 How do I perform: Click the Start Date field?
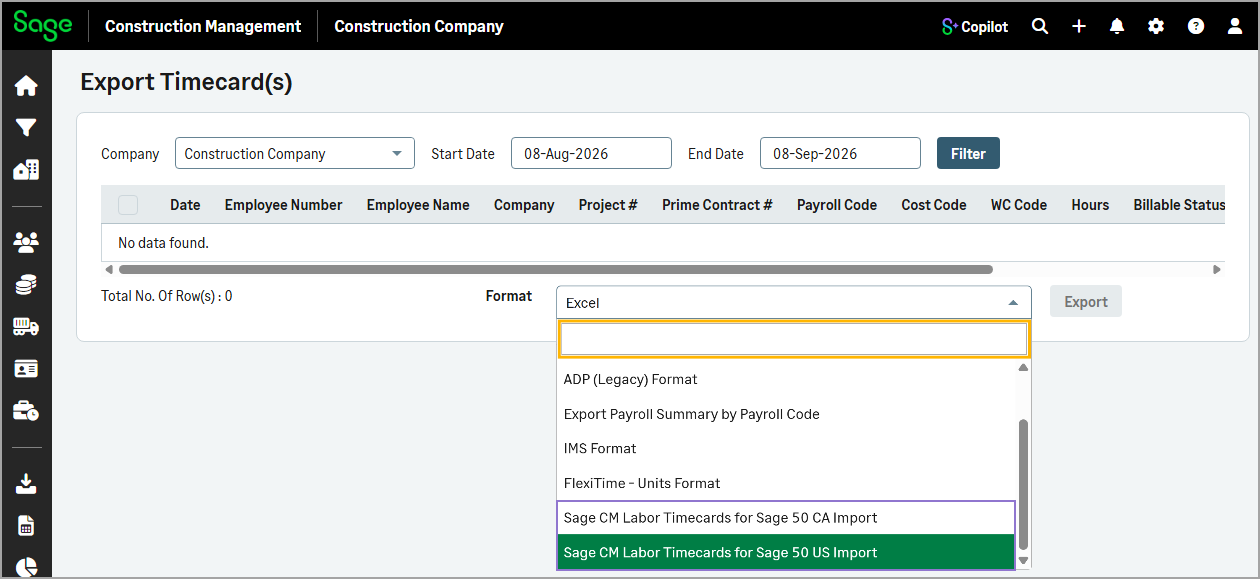tap(591, 154)
